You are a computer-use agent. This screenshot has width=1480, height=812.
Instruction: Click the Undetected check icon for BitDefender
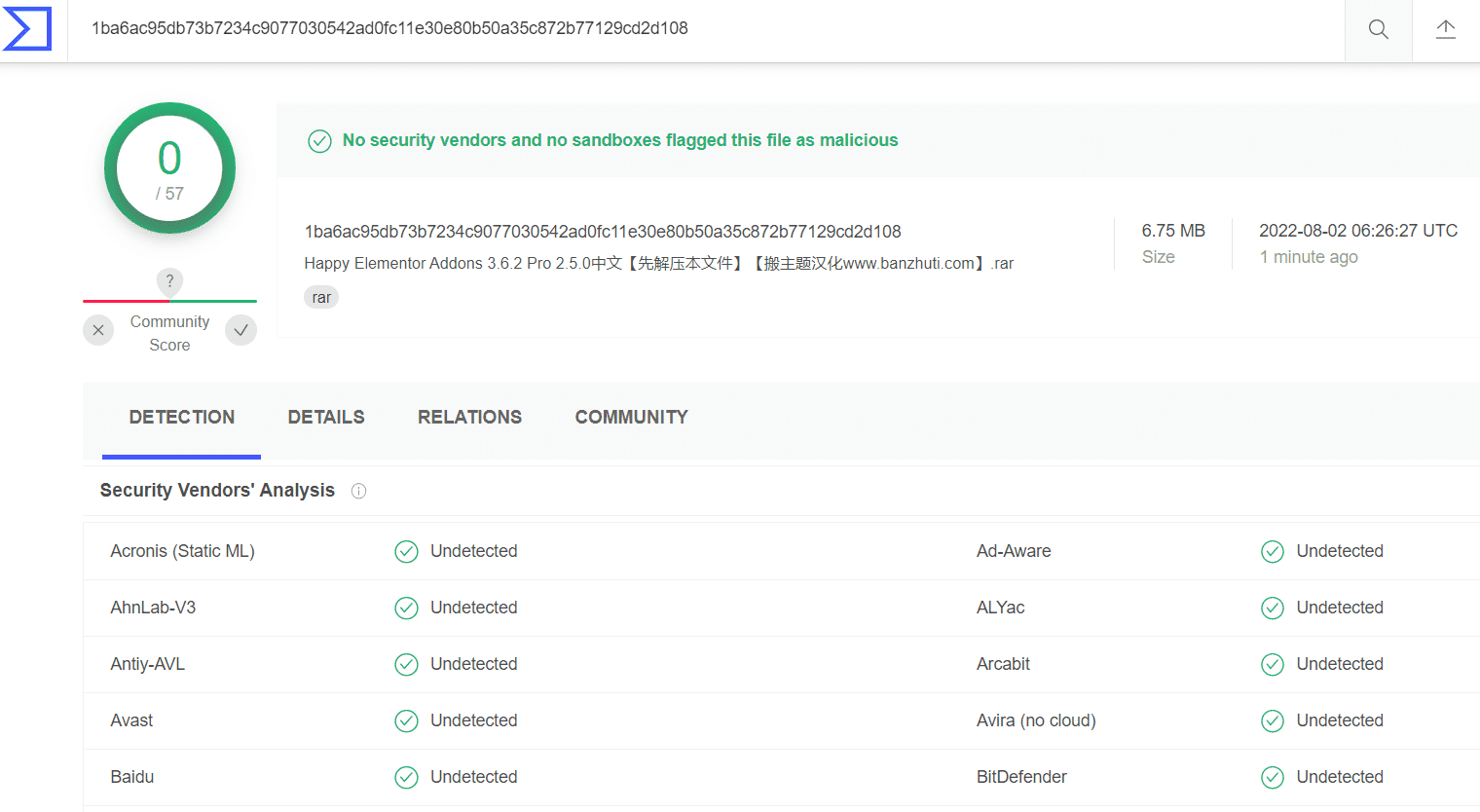coord(1273,778)
